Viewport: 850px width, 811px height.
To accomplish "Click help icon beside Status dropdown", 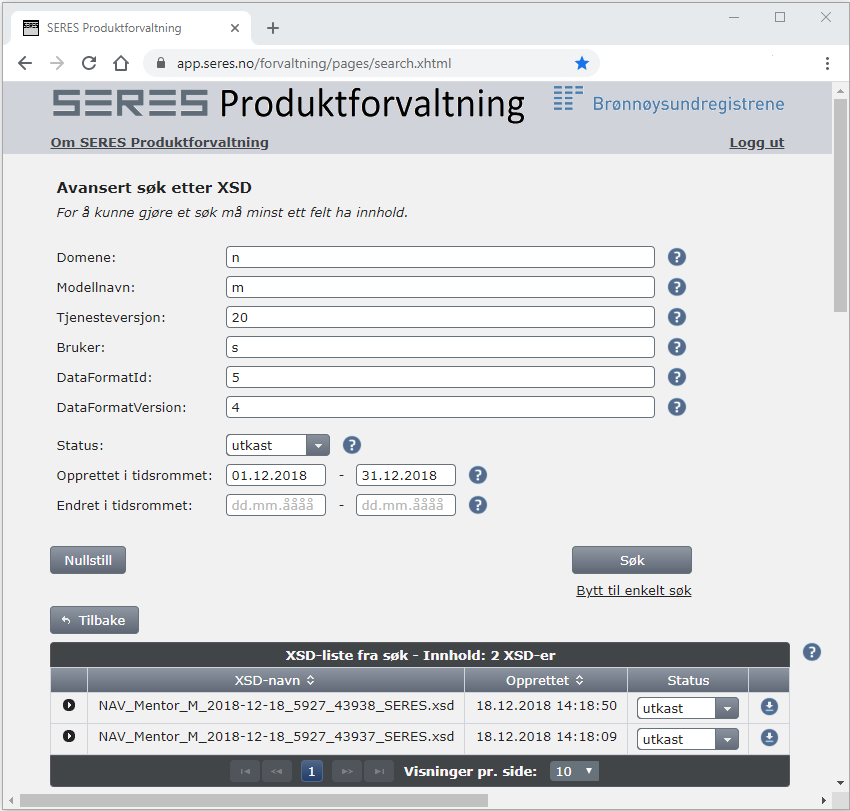I will pyautogui.click(x=352, y=446).
